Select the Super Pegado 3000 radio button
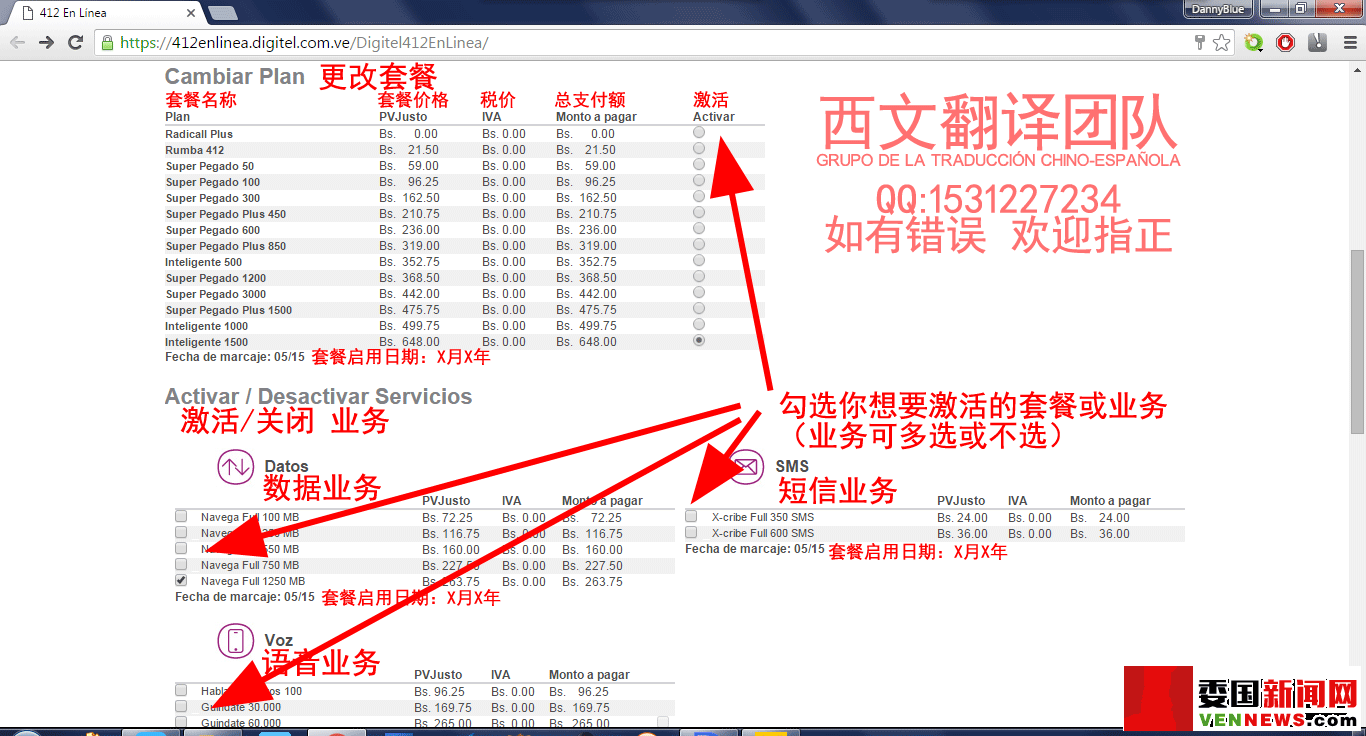1366x736 pixels. (699, 293)
